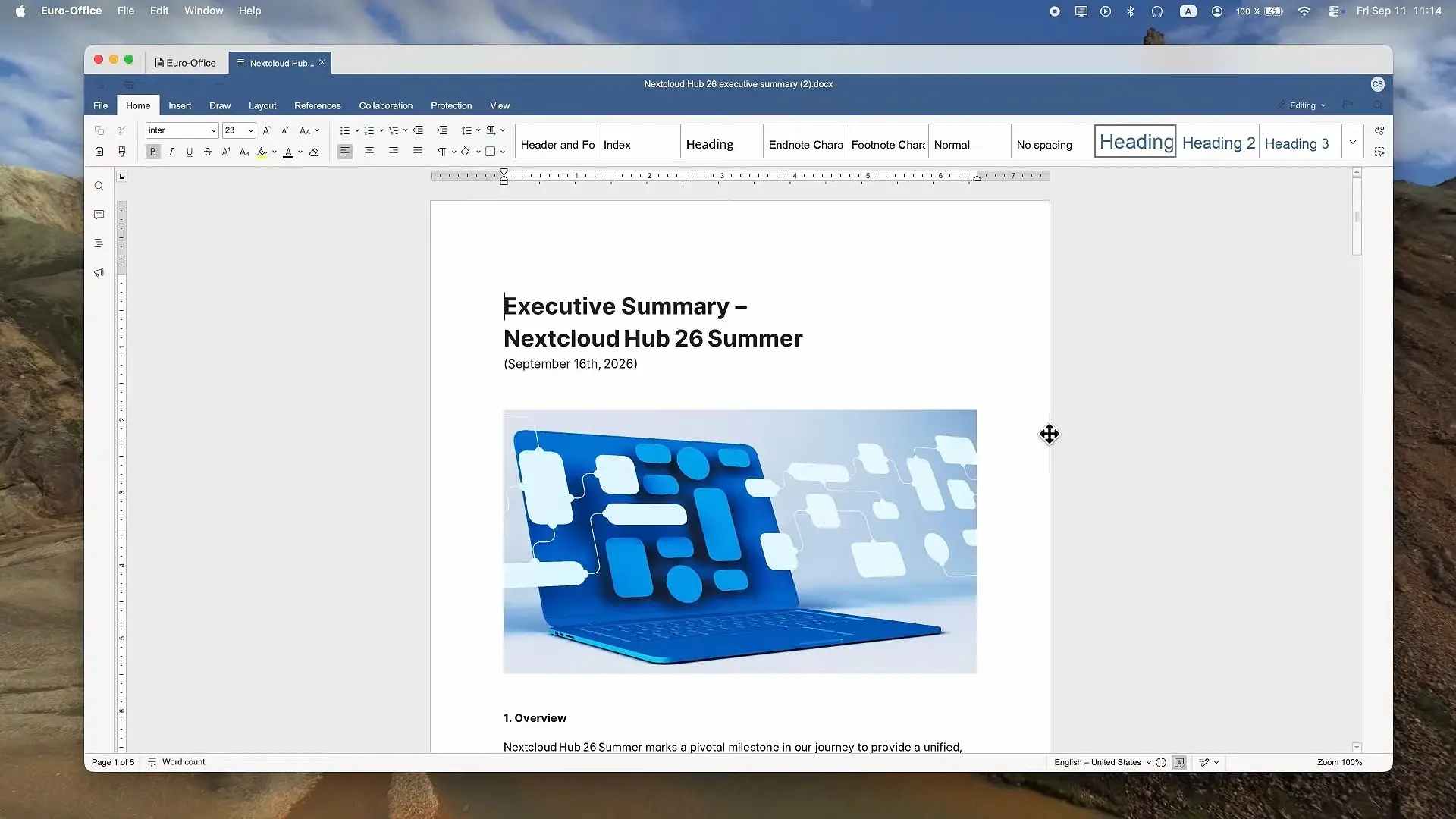Viewport: 1456px width, 819px height.
Task: Open the Editing mode dropdown
Action: coord(1302,105)
